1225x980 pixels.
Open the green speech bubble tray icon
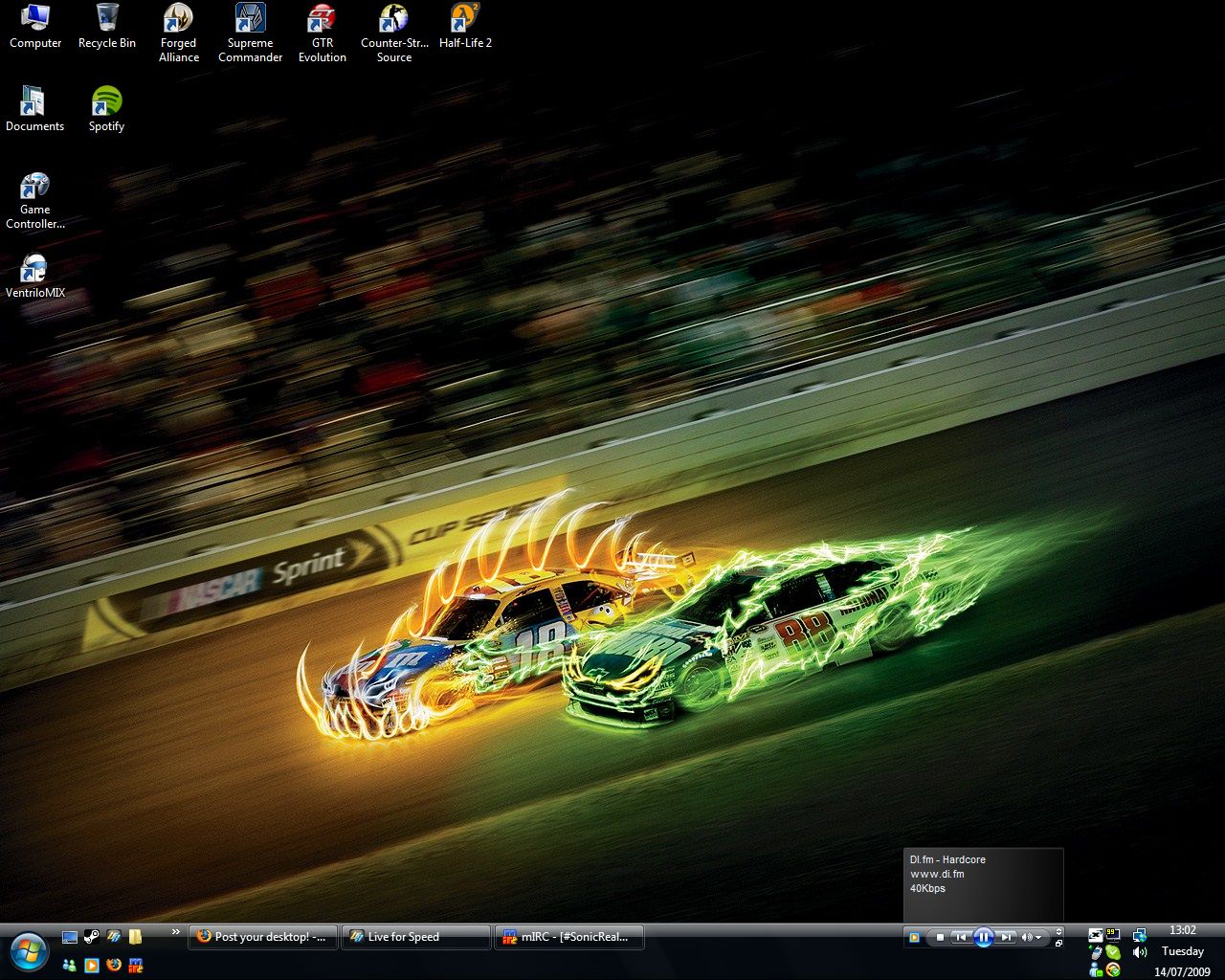tap(1113, 952)
